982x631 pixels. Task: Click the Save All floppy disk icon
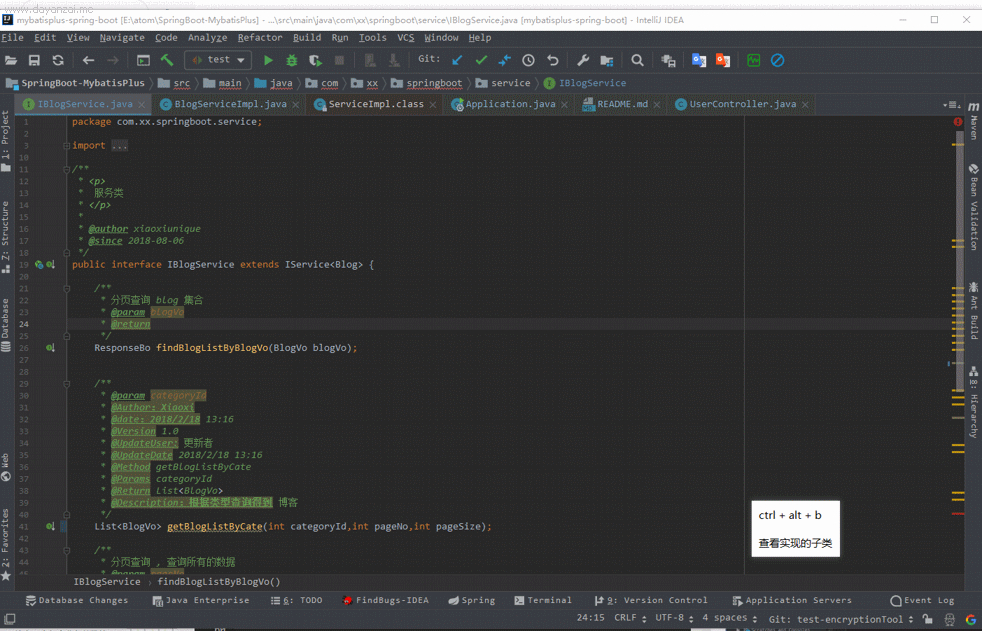[x=34, y=60]
